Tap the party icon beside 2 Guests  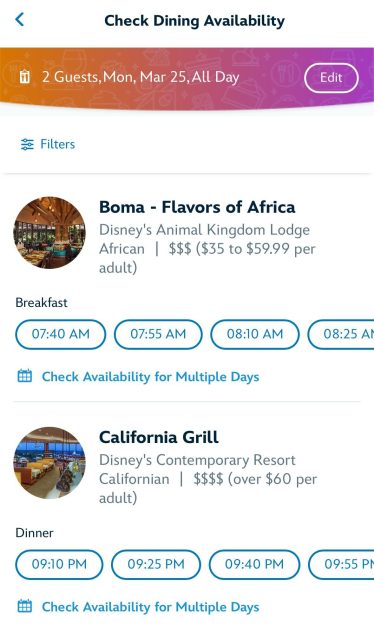click(25, 77)
